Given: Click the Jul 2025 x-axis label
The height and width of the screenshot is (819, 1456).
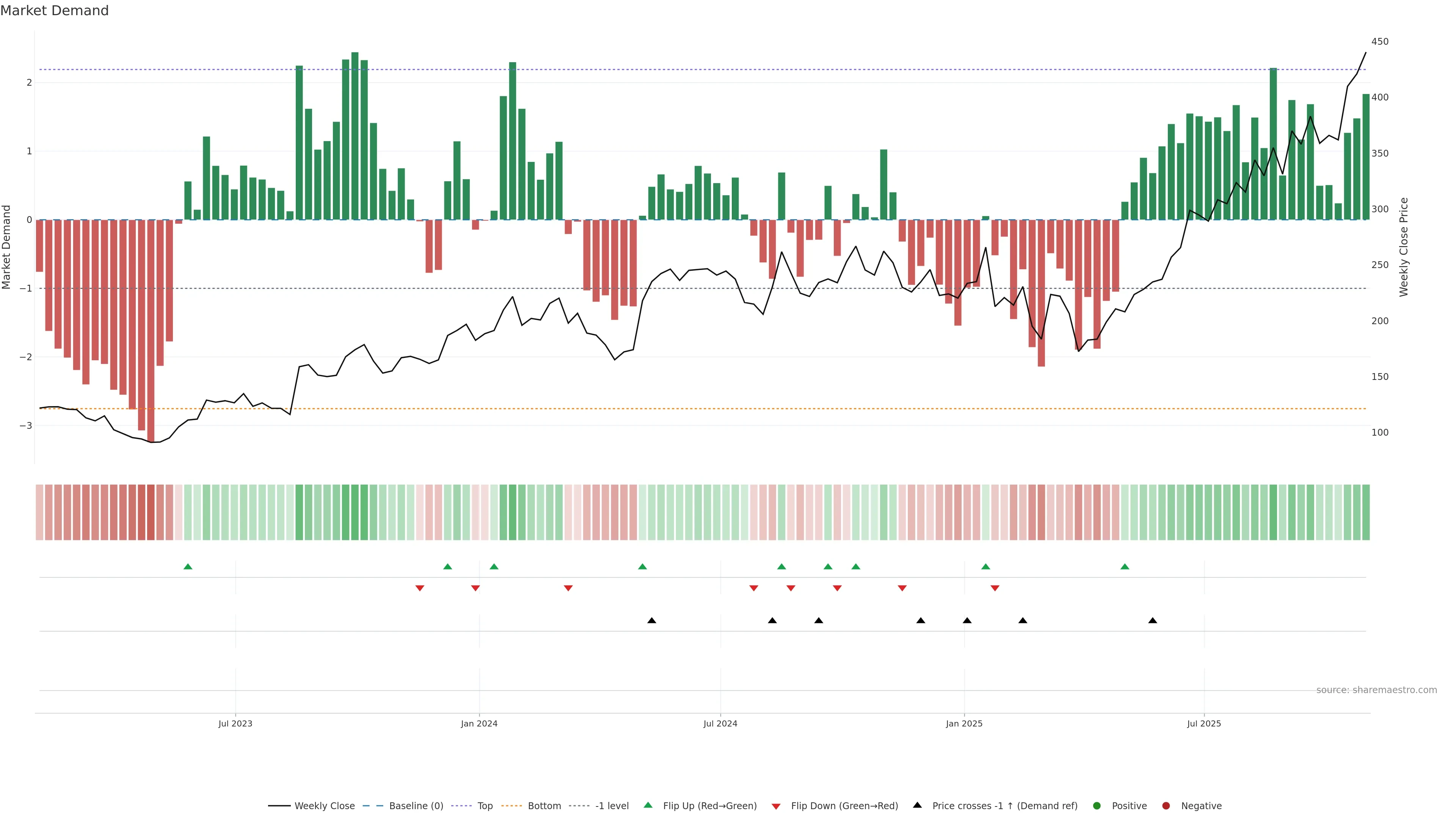Looking at the screenshot, I should [1204, 724].
